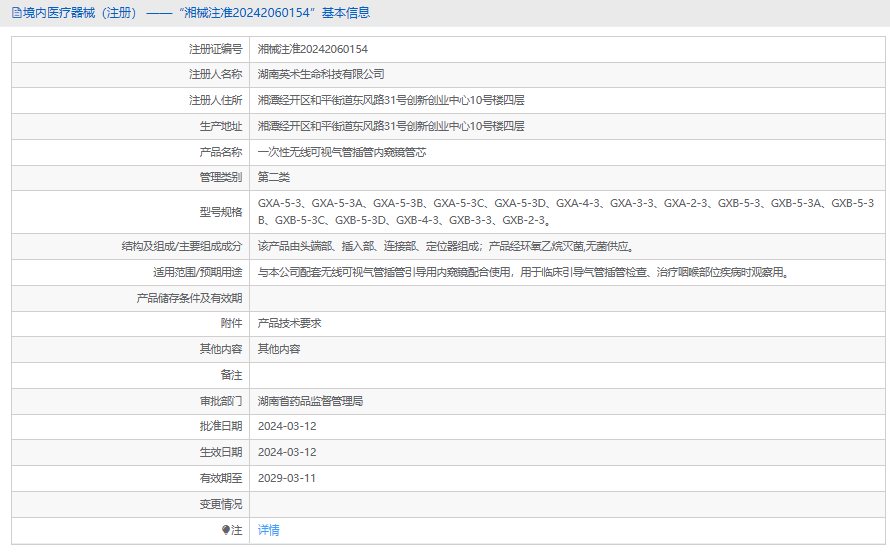The width and height of the screenshot is (890, 554).
Task: Select the model list starting GXA-5-3
Action: coord(566,212)
